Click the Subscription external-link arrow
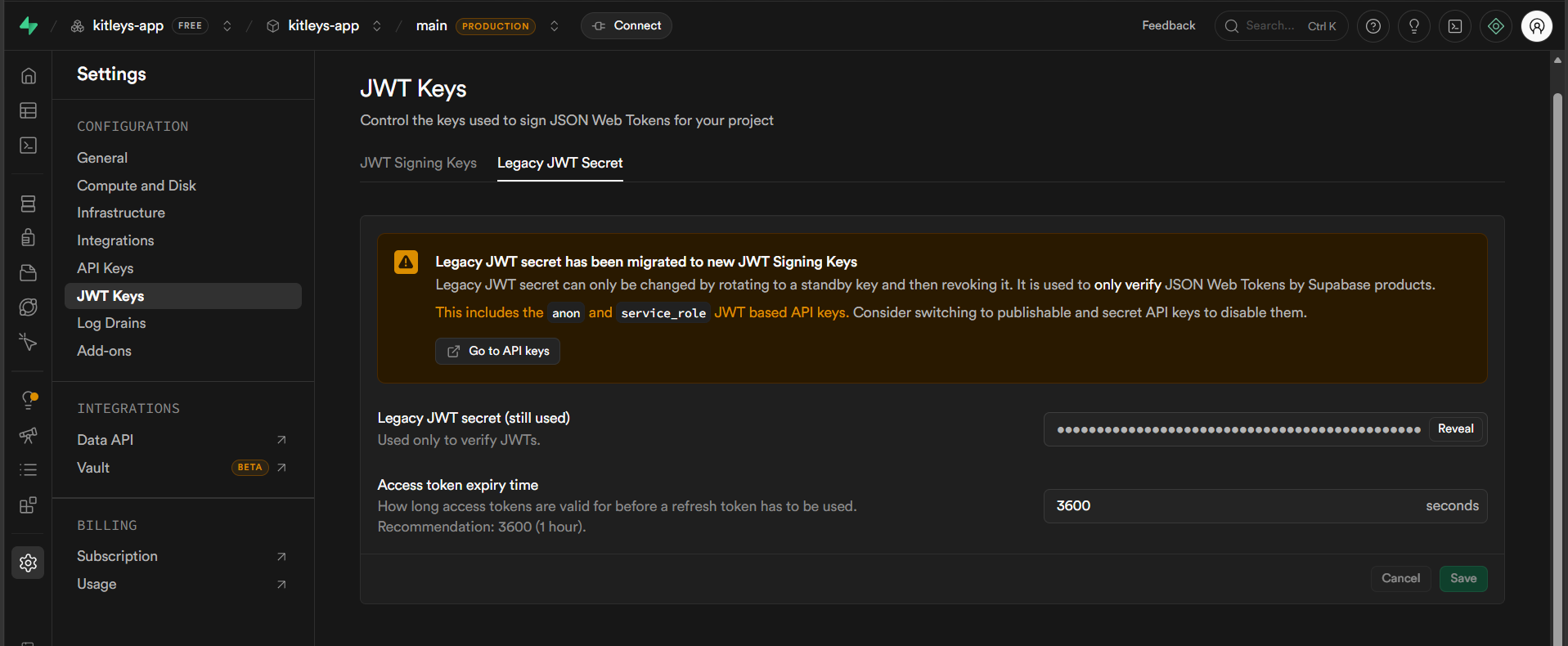Screen dimensions: 1568x646 281,557
